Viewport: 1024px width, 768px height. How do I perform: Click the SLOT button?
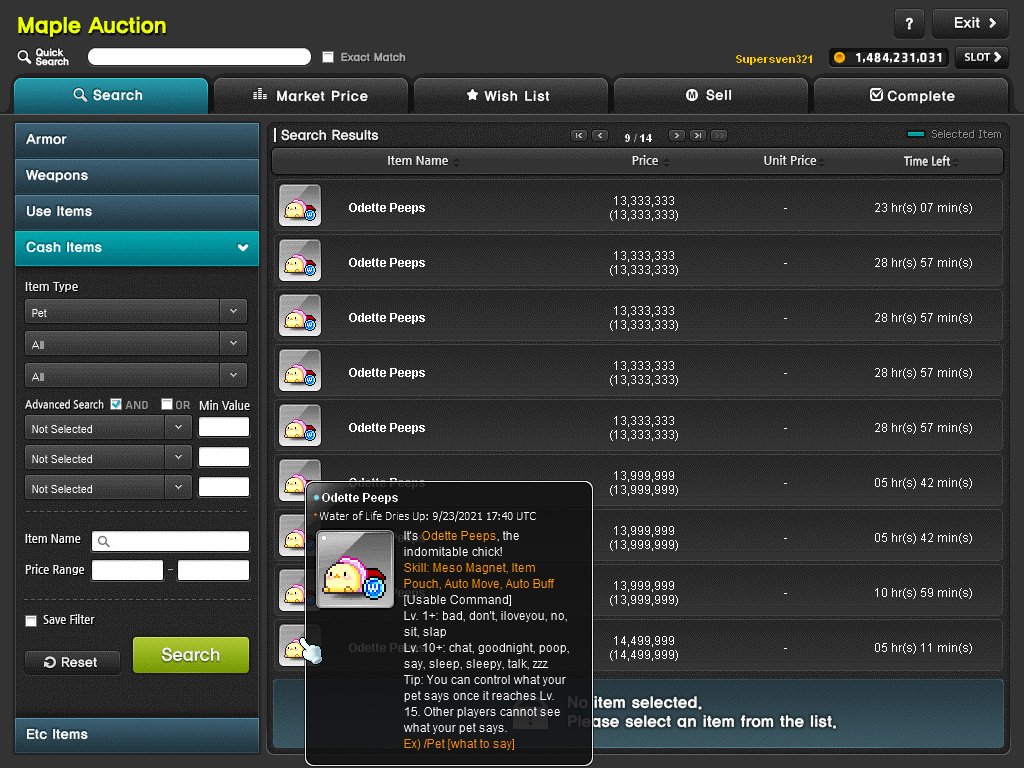[982, 57]
